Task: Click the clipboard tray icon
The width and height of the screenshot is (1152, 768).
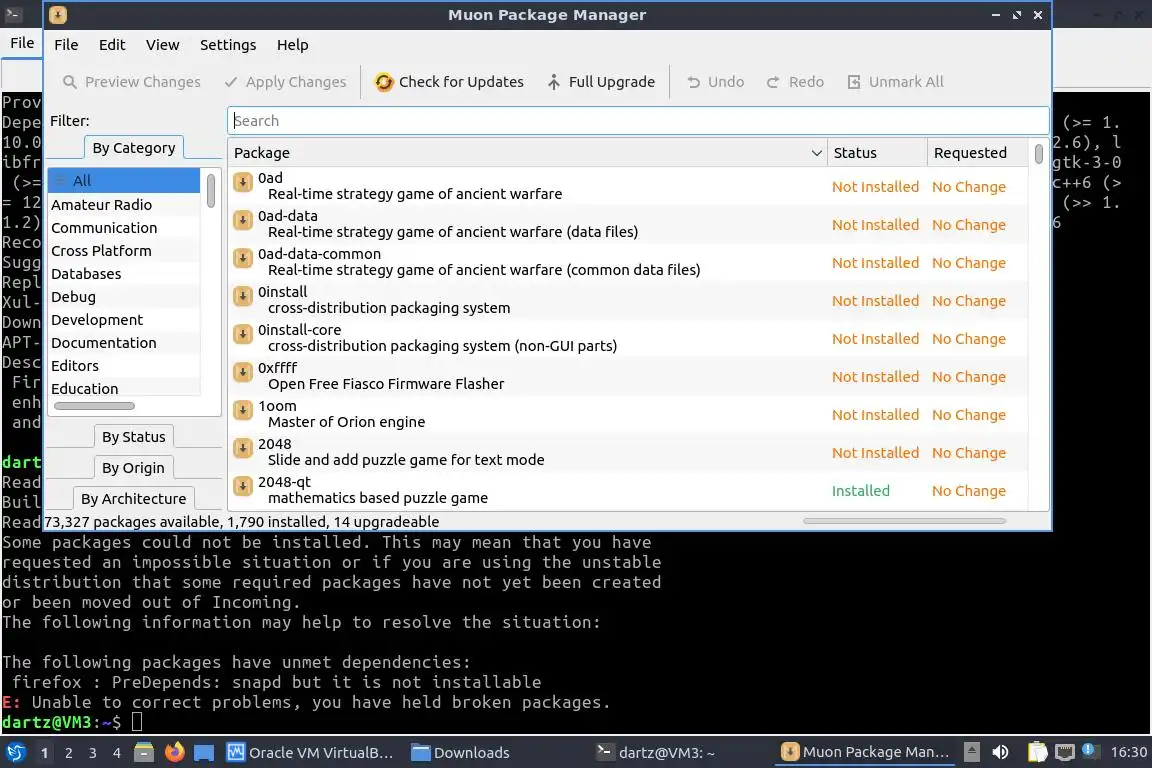Action: click(1037, 752)
